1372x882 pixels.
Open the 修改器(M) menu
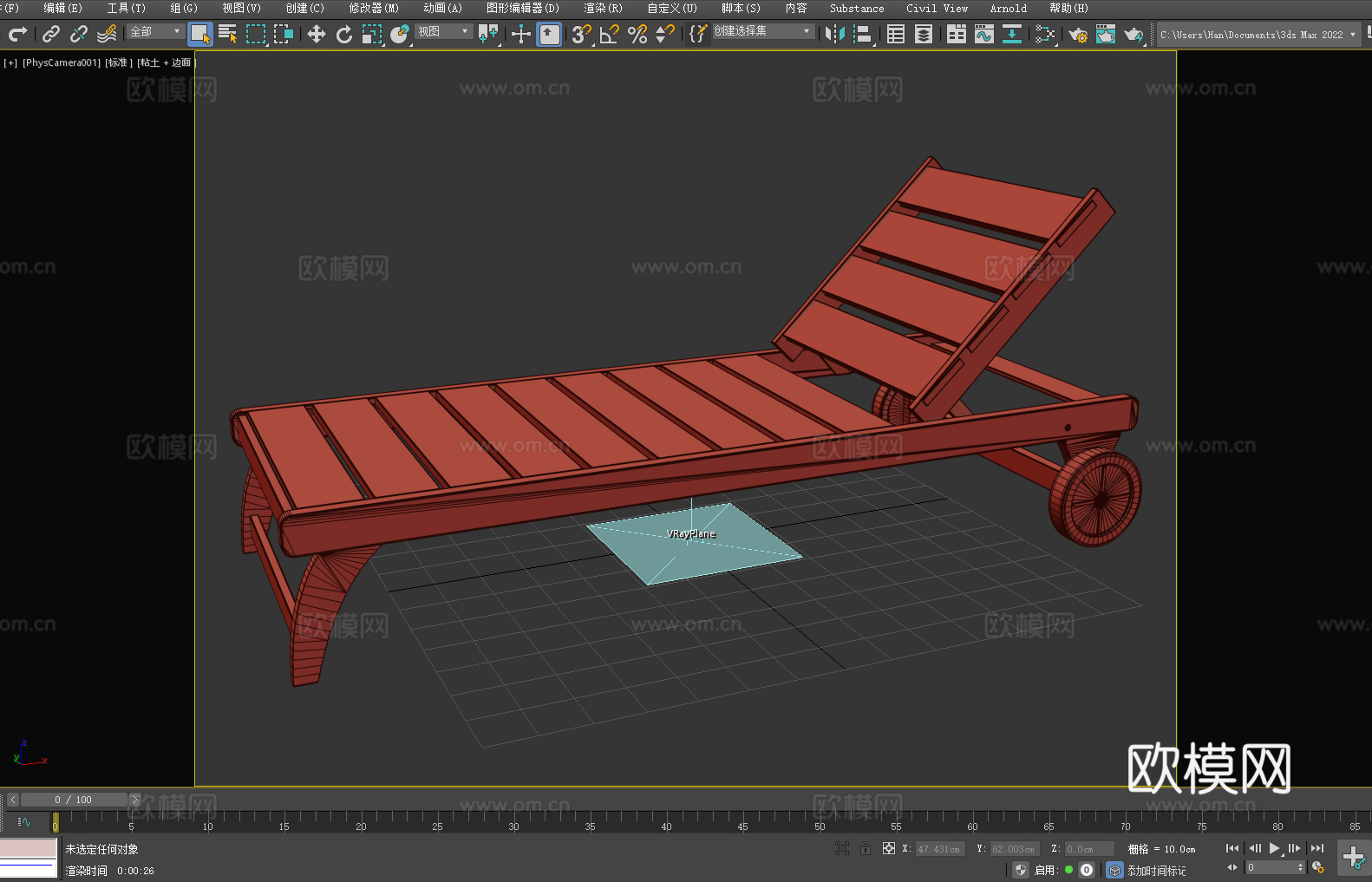click(374, 8)
